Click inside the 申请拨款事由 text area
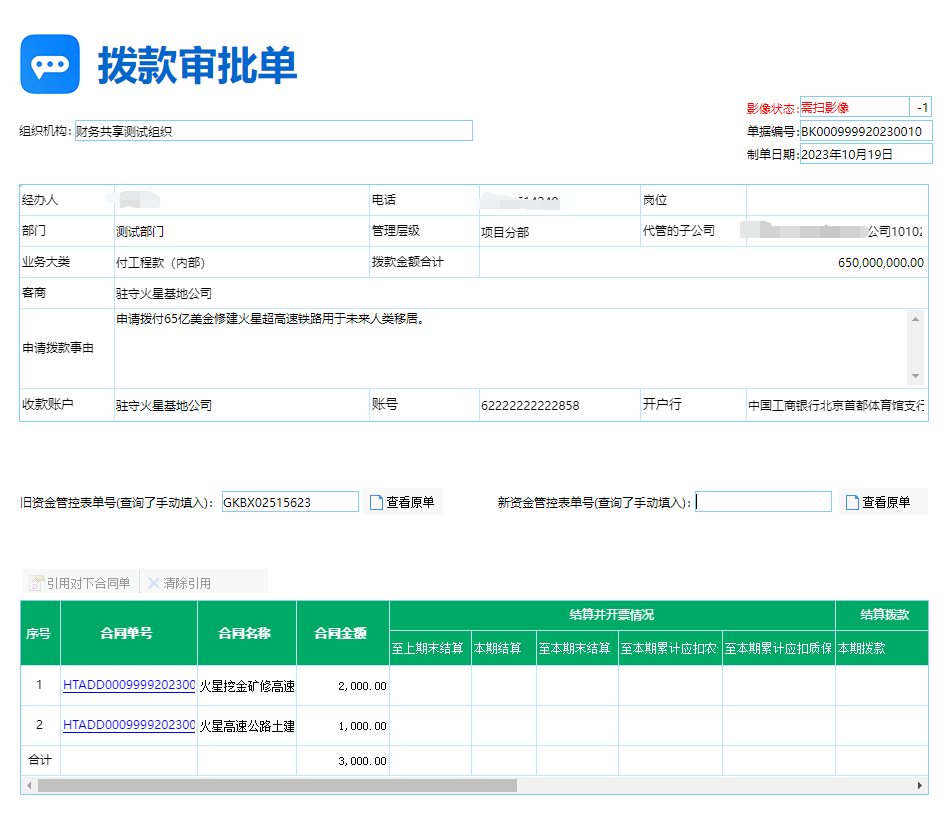This screenshot has height=818, width=949. [x=510, y=347]
